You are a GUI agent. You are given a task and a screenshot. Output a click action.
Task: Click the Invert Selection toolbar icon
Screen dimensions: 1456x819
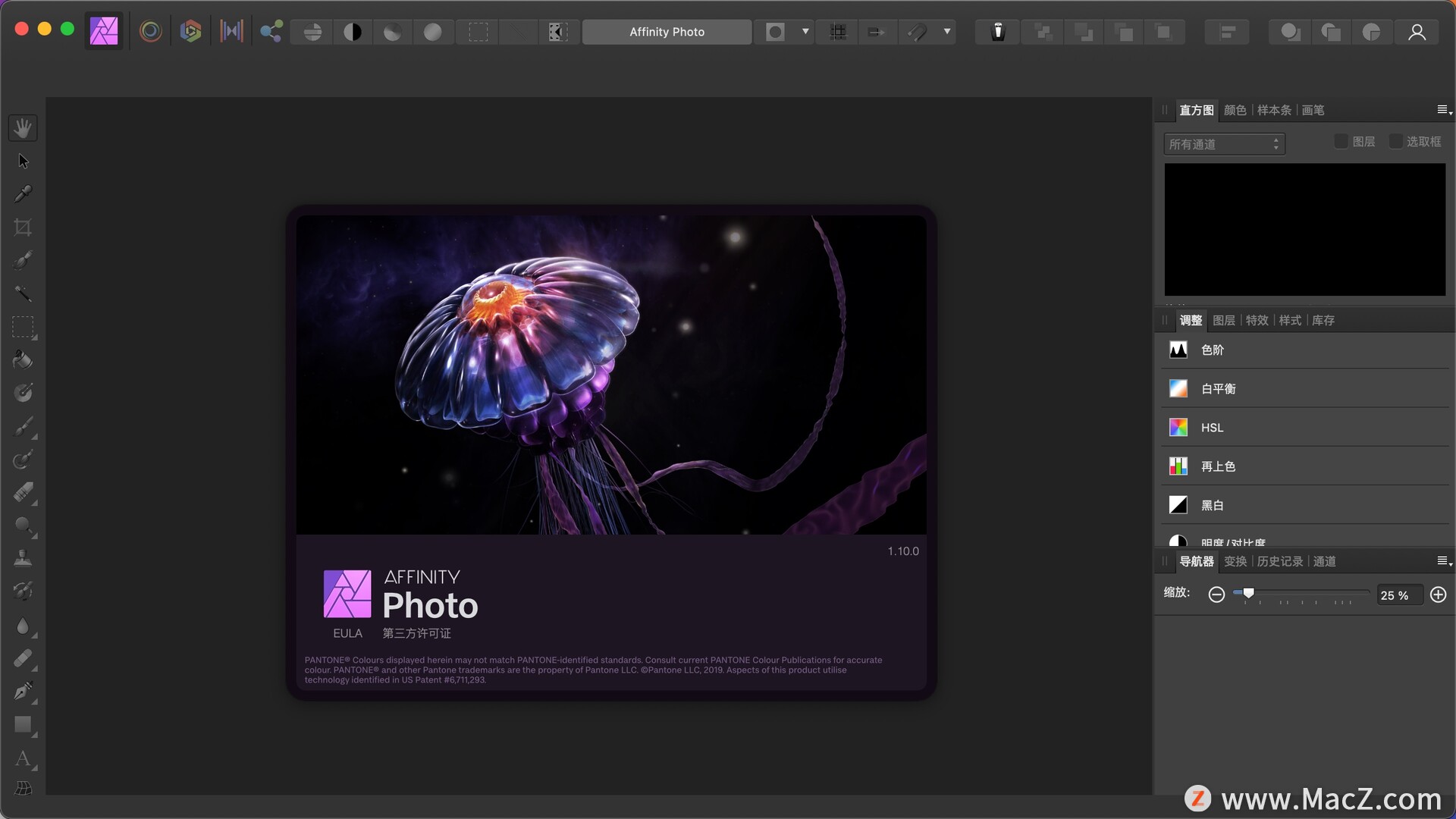pos(558,32)
